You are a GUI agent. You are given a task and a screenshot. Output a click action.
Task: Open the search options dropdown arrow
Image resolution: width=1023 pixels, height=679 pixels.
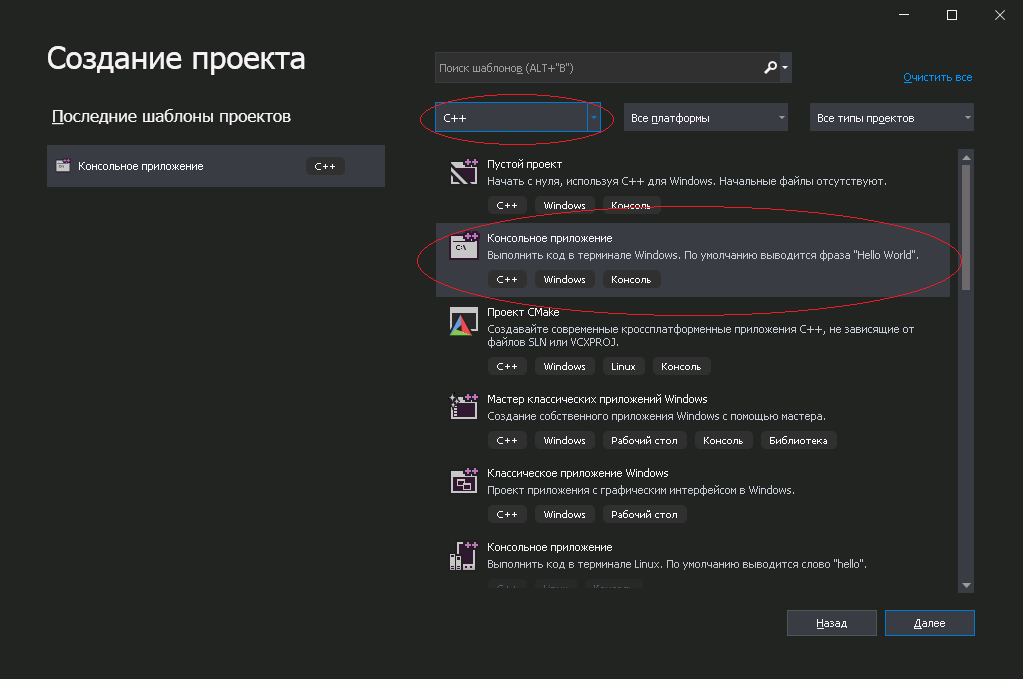point(785,67)
